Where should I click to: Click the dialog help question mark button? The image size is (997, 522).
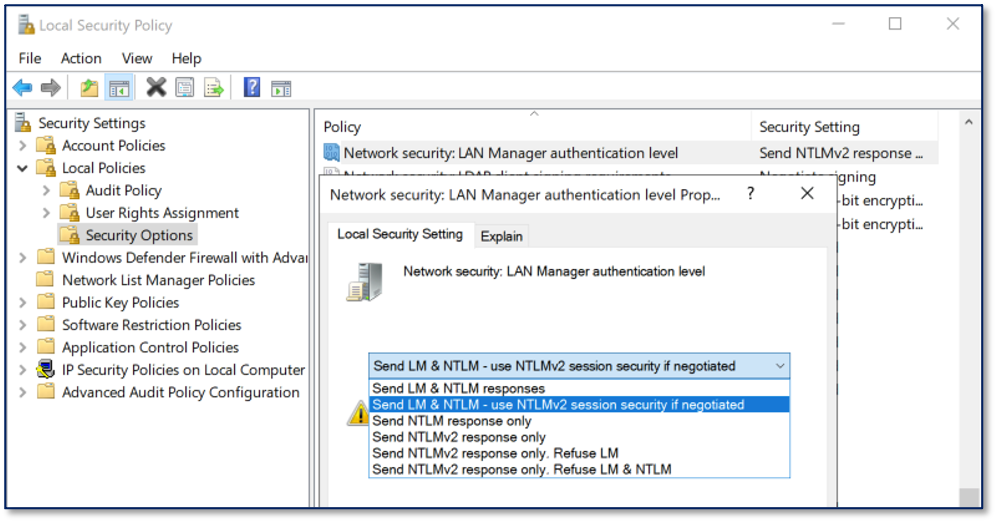point(751,193)
